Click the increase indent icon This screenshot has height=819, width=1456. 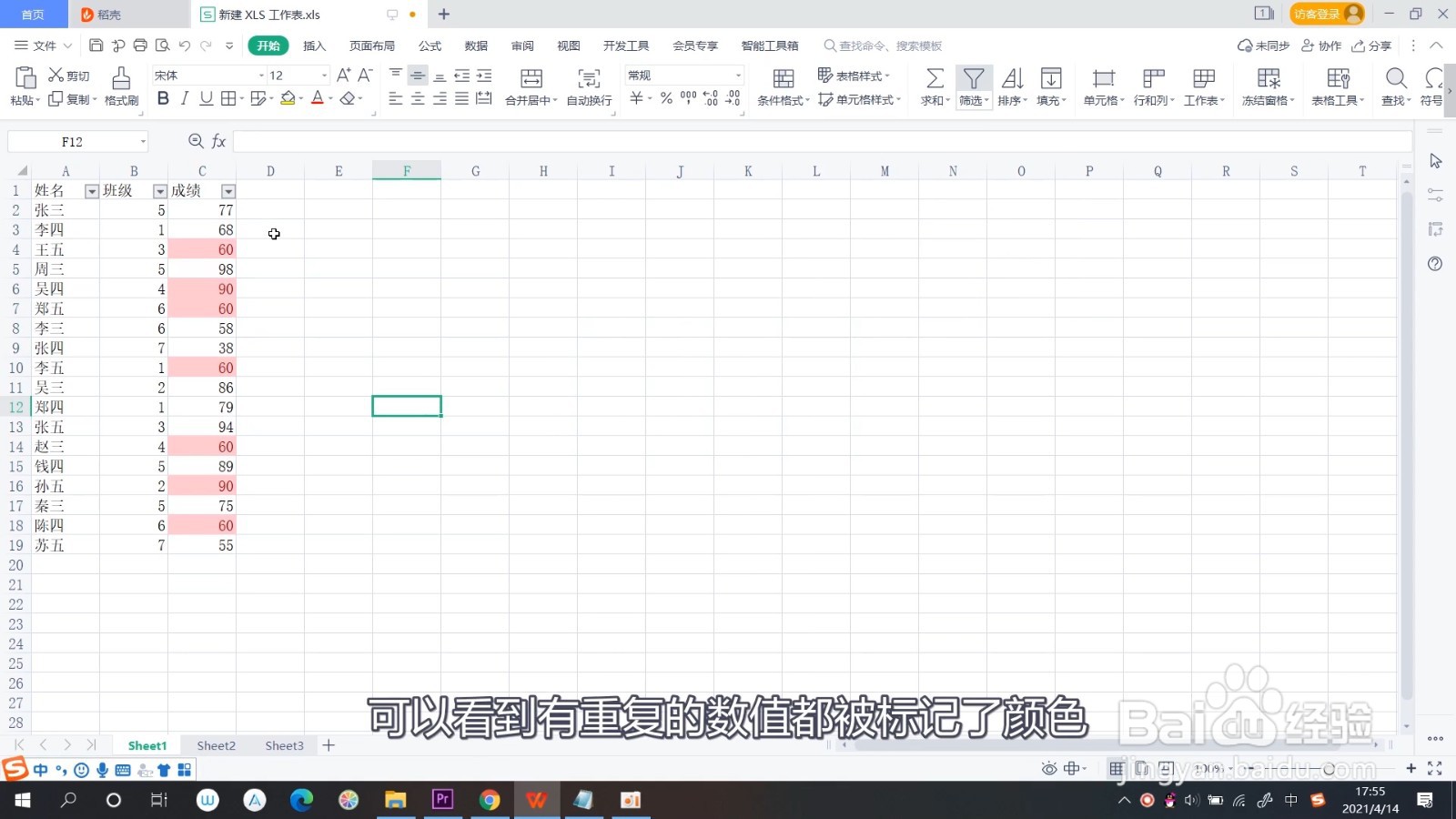point(484,76)
